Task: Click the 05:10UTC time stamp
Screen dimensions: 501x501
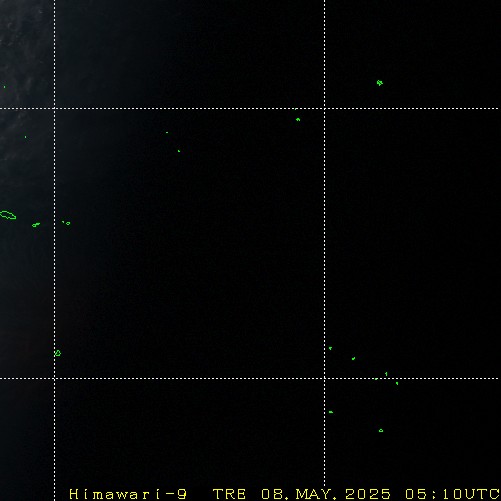Action: 452,494
